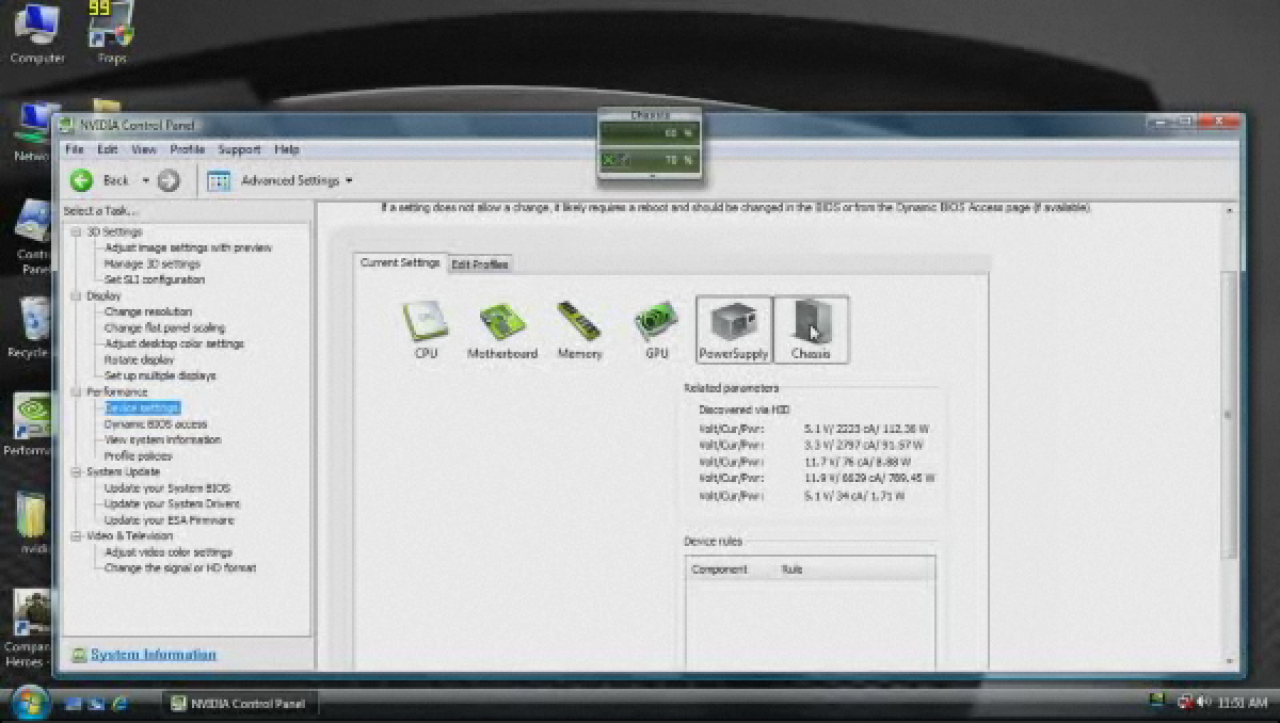Select Update your System Drivers
The image size is (1280, 723).
point(172,504)
